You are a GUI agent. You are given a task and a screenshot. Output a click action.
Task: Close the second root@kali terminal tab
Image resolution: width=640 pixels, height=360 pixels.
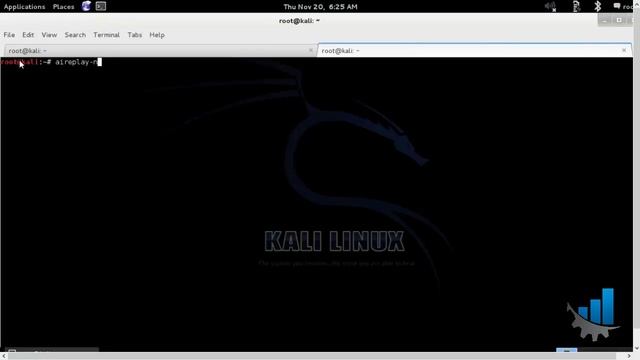point(624,50)
